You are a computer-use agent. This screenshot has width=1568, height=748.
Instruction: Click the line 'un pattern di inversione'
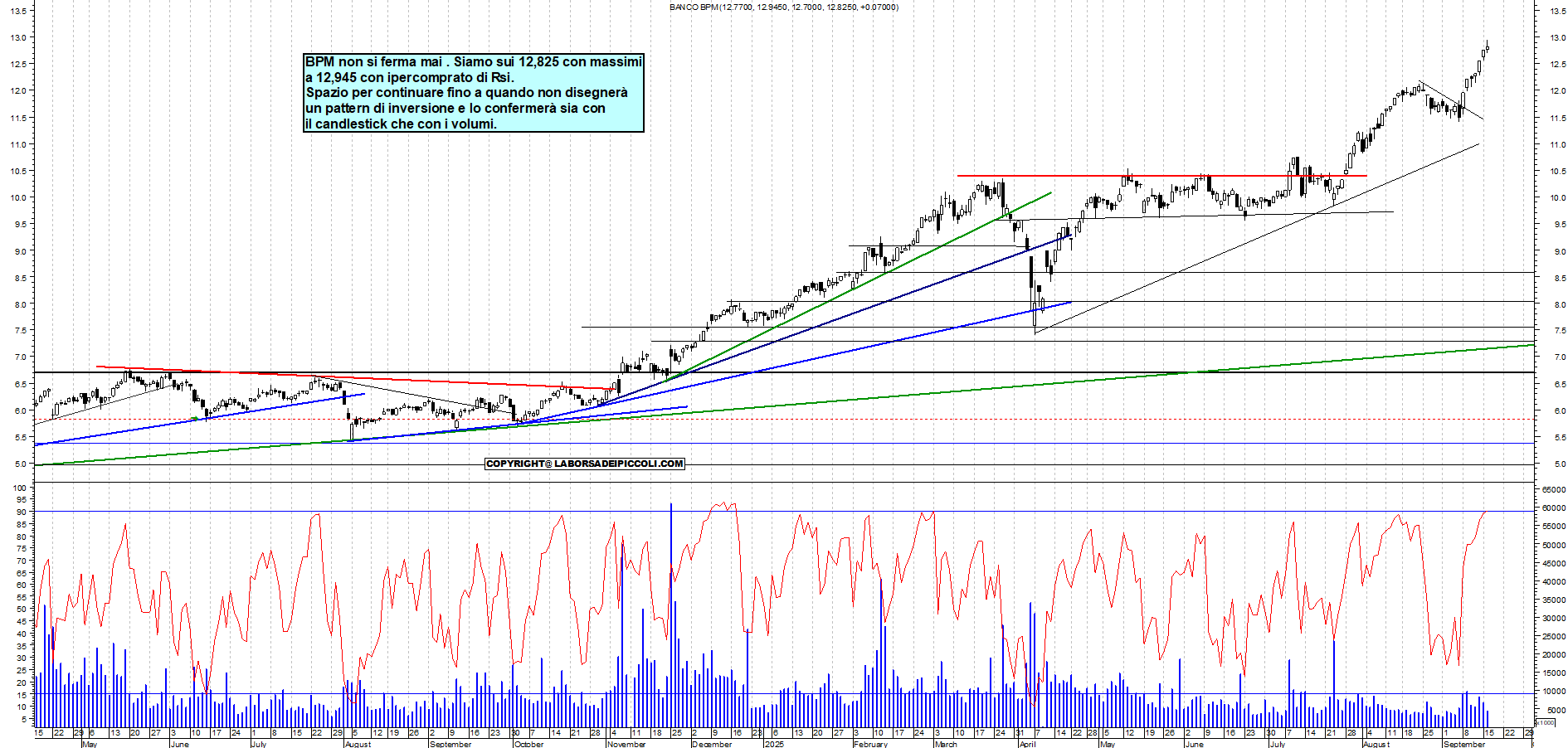tap(455, 108)
